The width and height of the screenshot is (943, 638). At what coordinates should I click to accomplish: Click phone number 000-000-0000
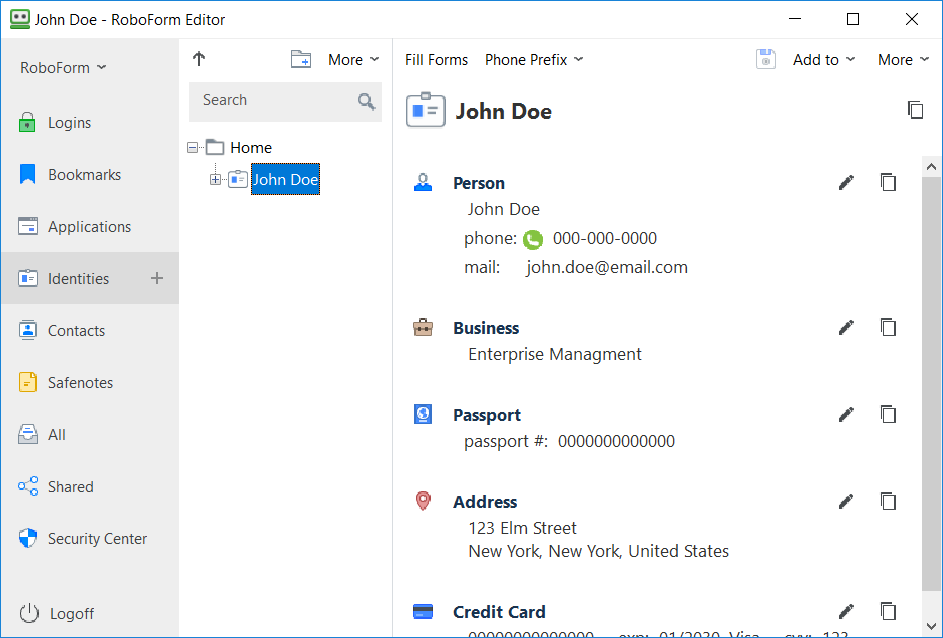click(x=604, y=238)
